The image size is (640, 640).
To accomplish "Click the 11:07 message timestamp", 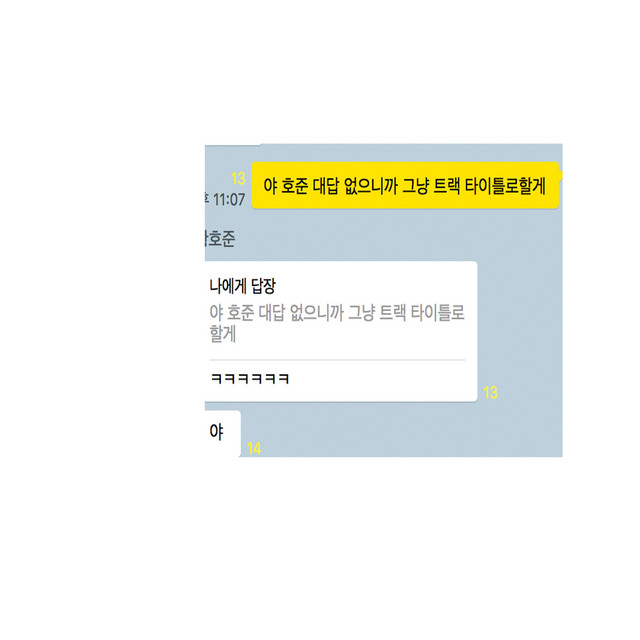I will click(229, 200).
